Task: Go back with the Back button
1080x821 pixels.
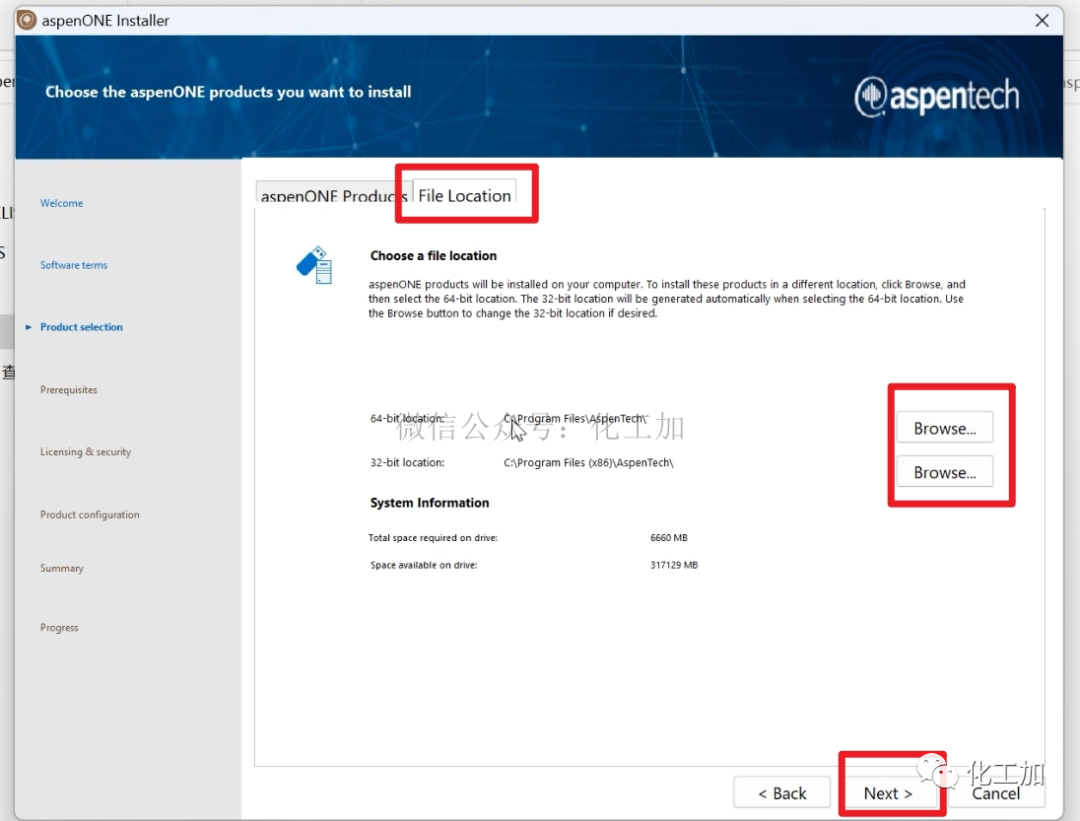Action: pyautogui.click(x=782, y=793)
